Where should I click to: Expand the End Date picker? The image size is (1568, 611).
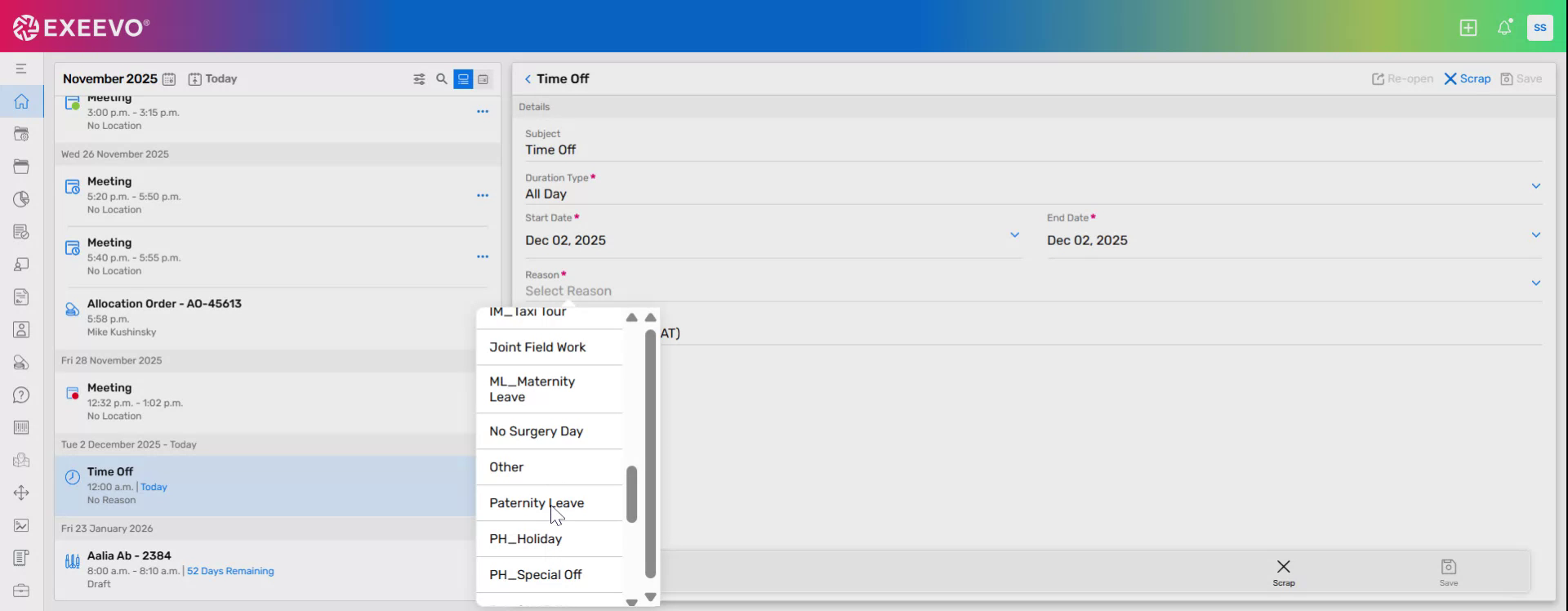[x=1535, y=235]
